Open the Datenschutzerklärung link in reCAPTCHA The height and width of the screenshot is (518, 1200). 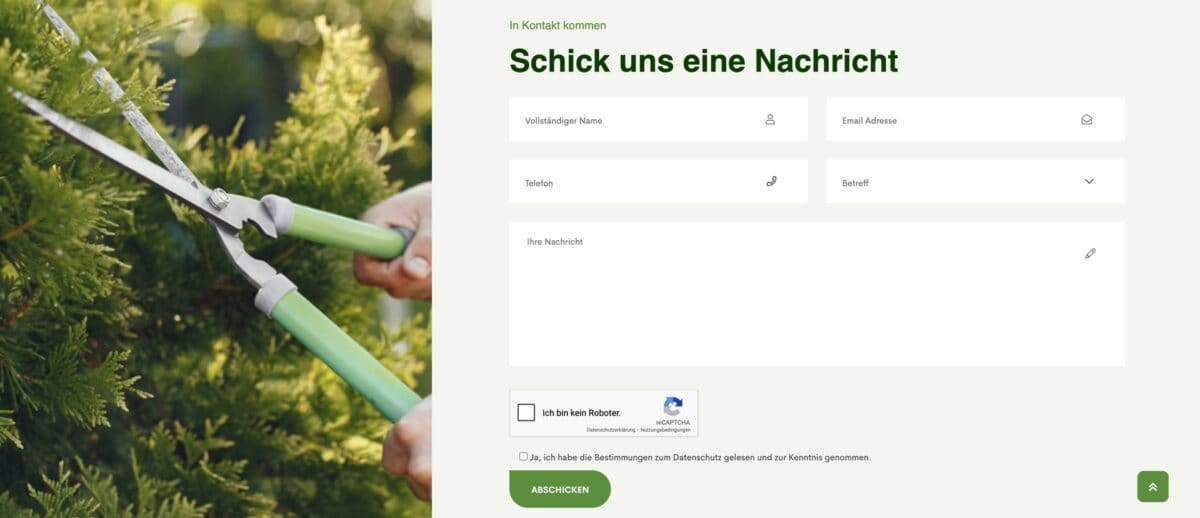click(611, 430)
